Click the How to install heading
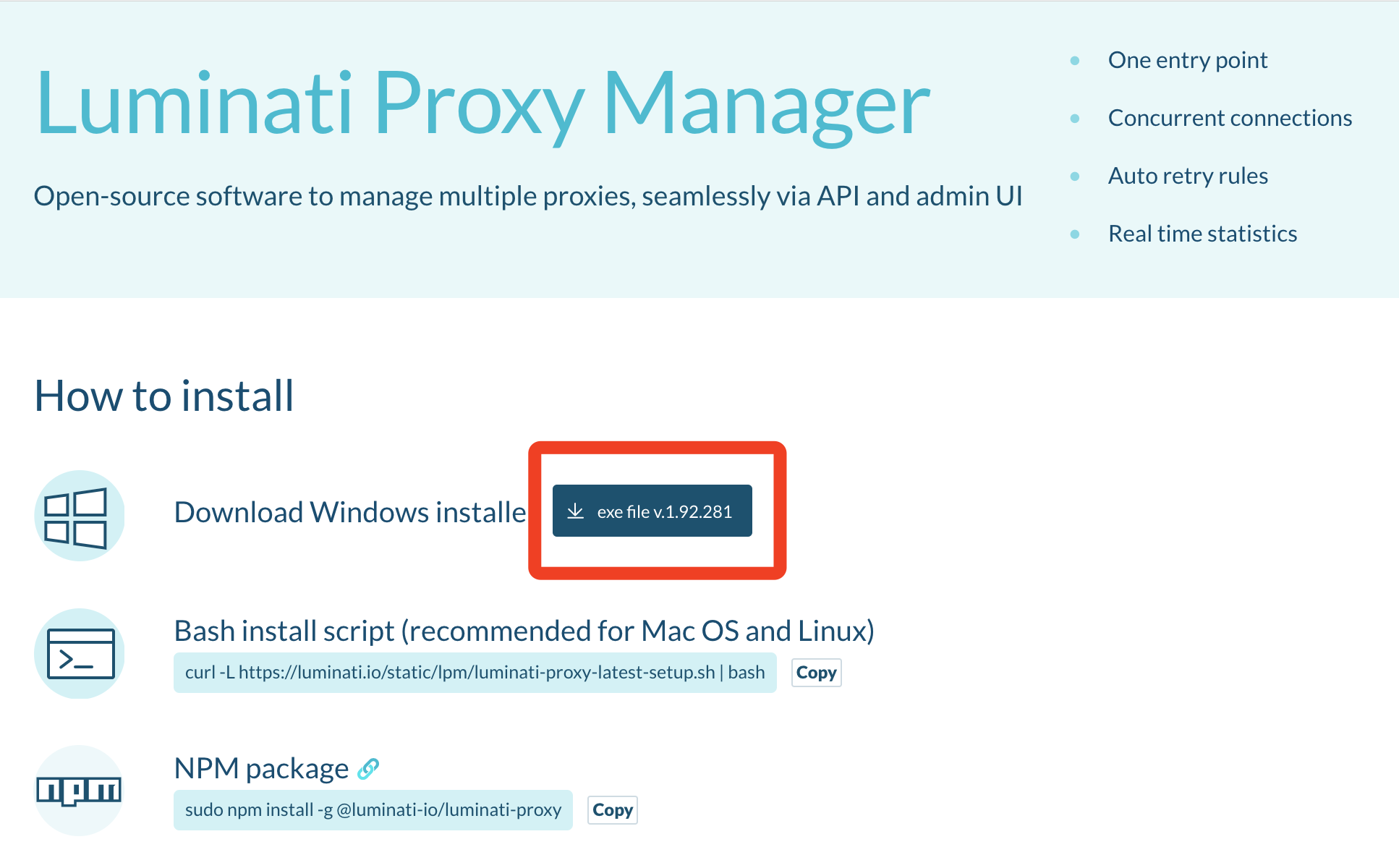Viewport: 1399px width, 868px height. coord(164,396)
